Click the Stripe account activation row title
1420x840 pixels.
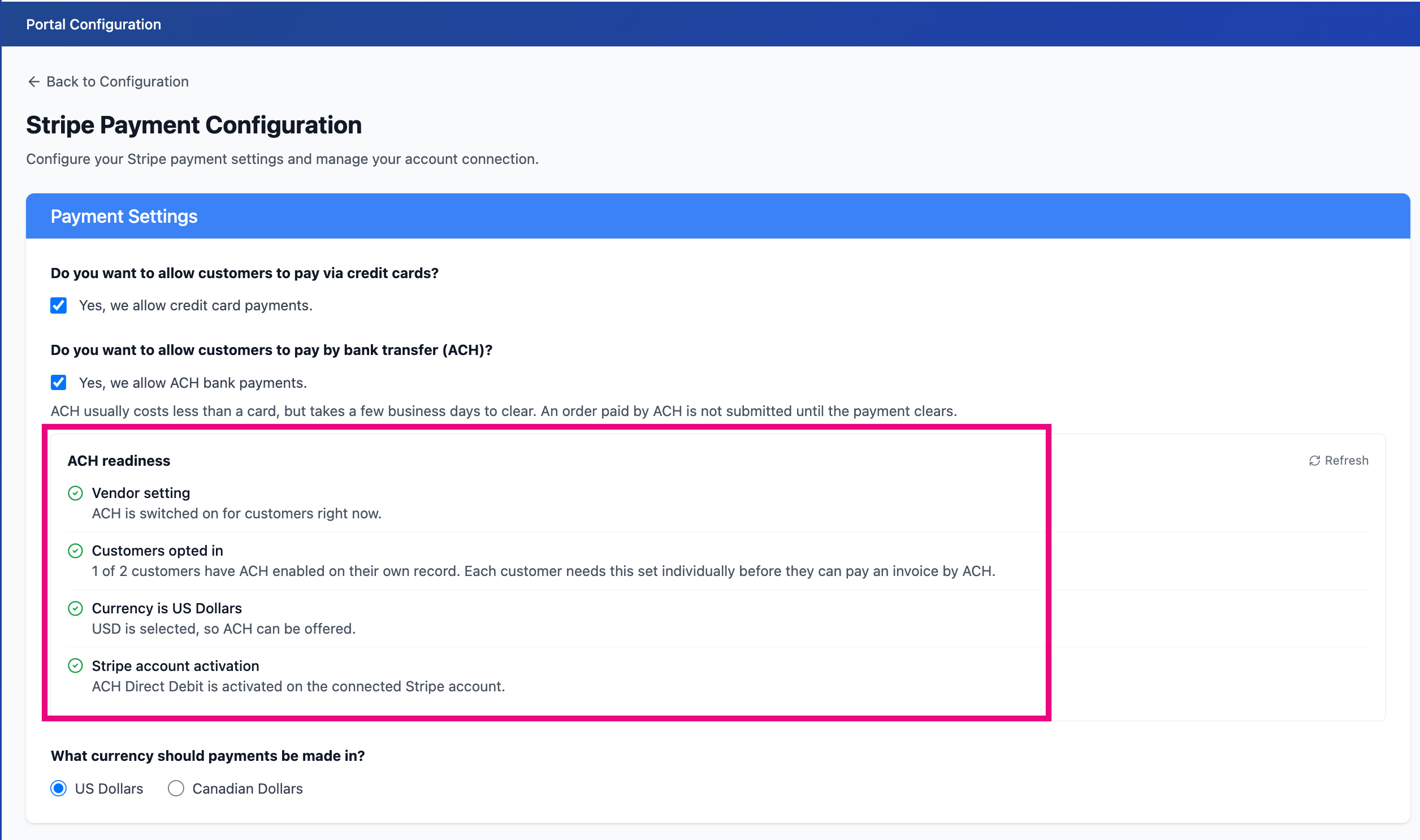pos(175,666)
